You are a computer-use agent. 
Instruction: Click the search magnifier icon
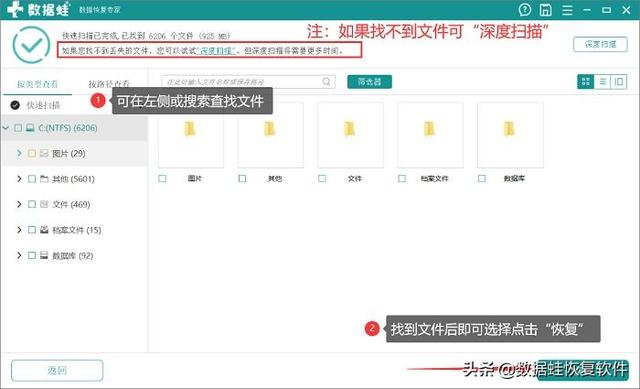327,82
